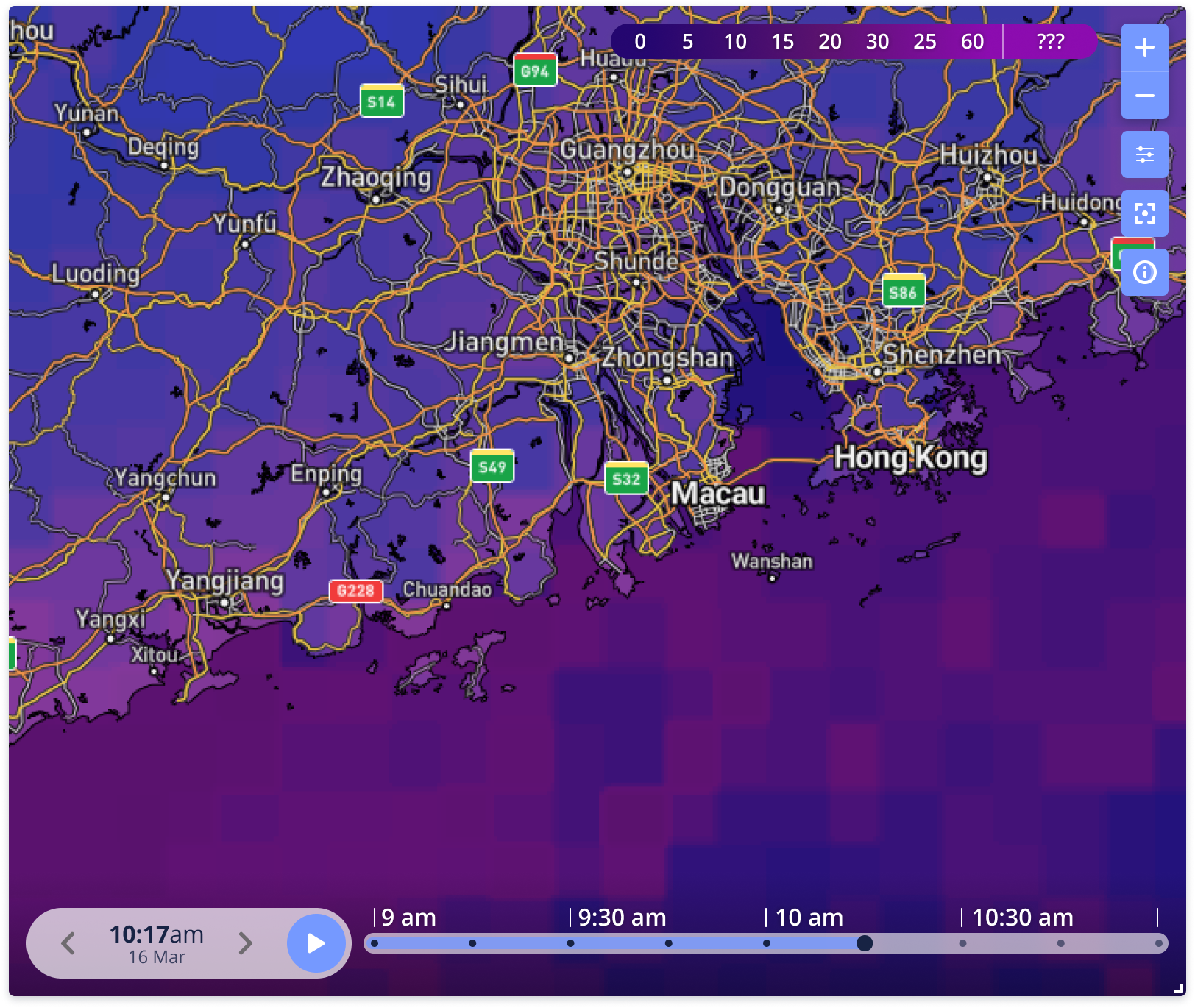Click the ??? legend unit label
This screenshot has width=1195, height=1008.
pyautogui.click(x=1050, y=41)
